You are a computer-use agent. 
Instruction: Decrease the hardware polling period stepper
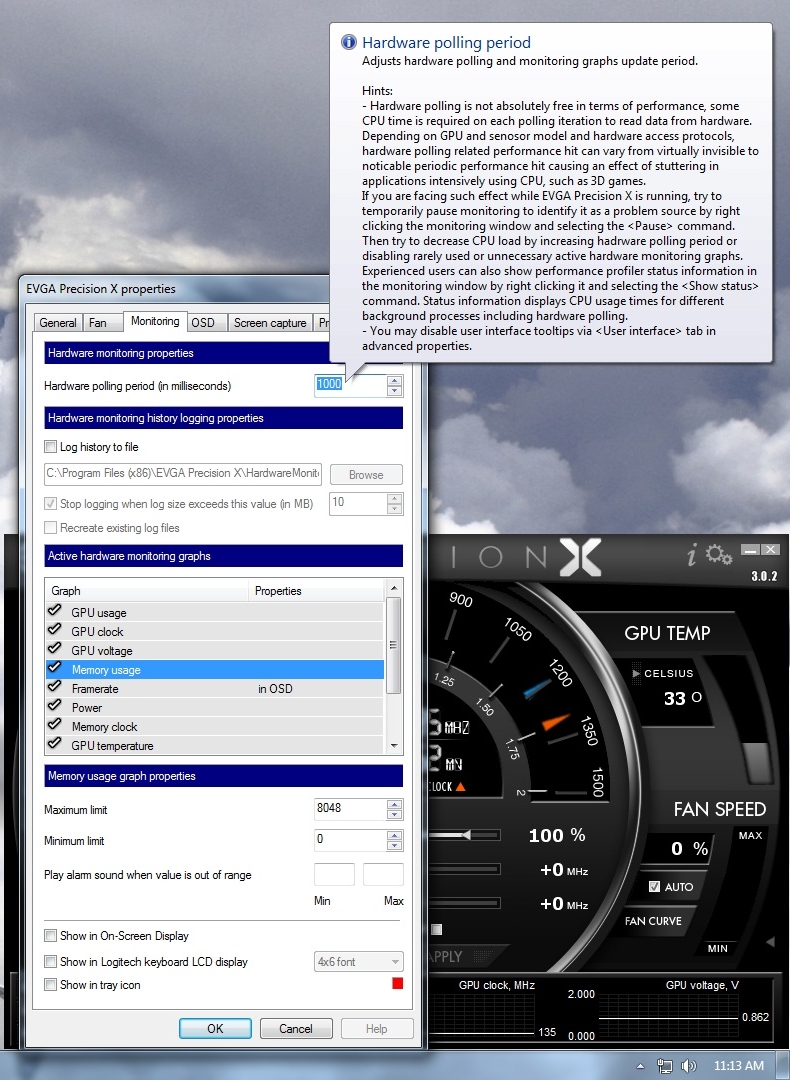coord(395,391)
